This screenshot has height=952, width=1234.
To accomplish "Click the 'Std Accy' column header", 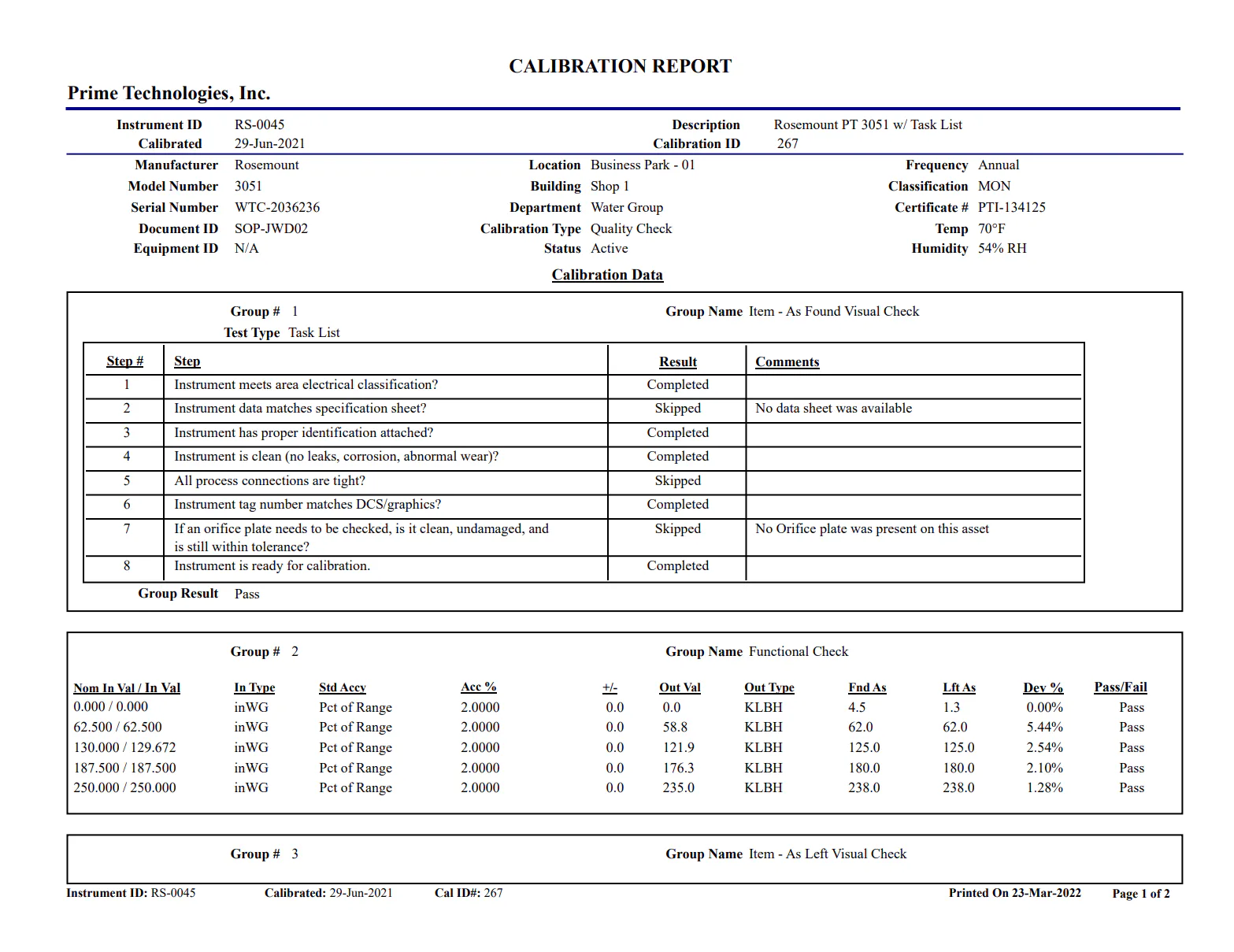I will tap(343, 687).
